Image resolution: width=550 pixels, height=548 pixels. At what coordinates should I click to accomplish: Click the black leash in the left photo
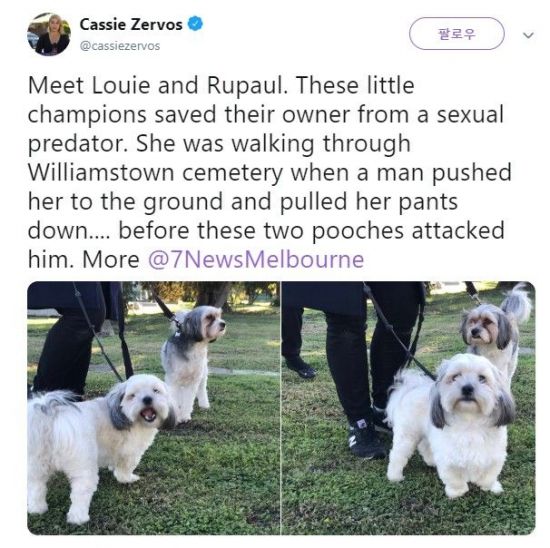coord(98,333)
